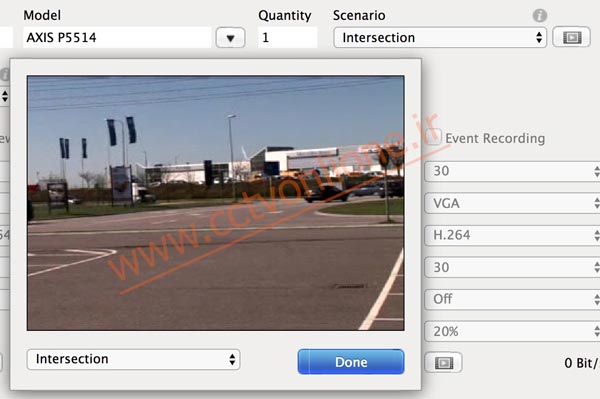Click the intersection scene preview image
The image size is (600, 399).
(215, 203)
